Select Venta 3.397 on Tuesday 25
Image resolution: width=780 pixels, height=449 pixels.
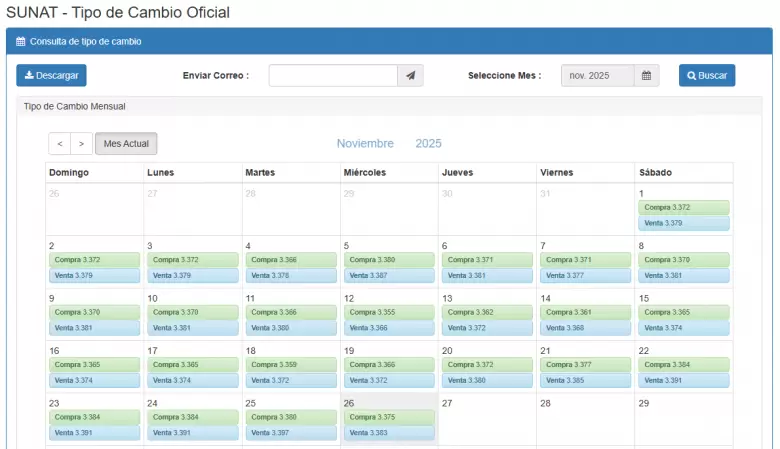(x=291, y=432)
